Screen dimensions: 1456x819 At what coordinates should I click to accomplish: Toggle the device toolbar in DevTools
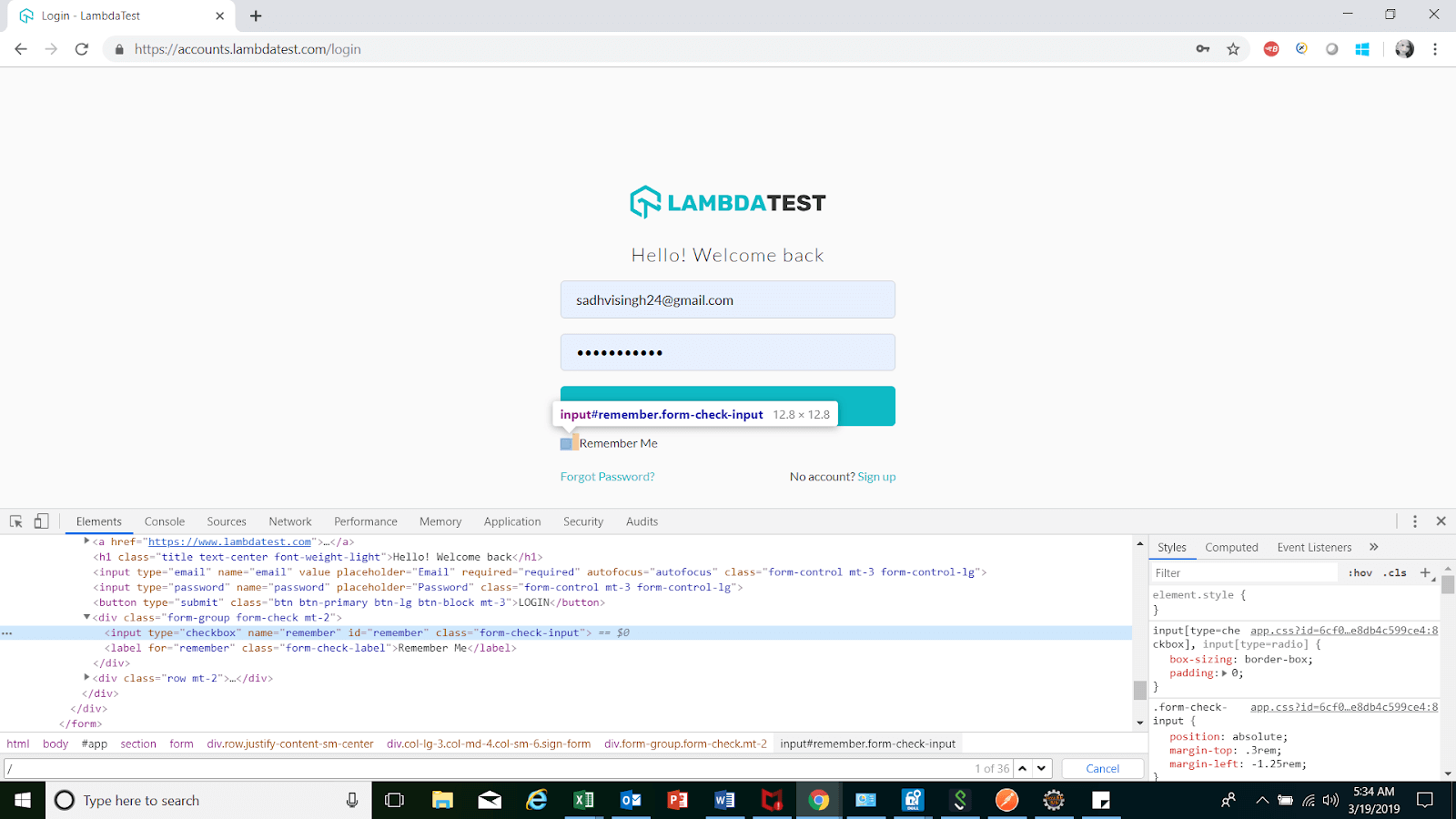tap(41, 521)
